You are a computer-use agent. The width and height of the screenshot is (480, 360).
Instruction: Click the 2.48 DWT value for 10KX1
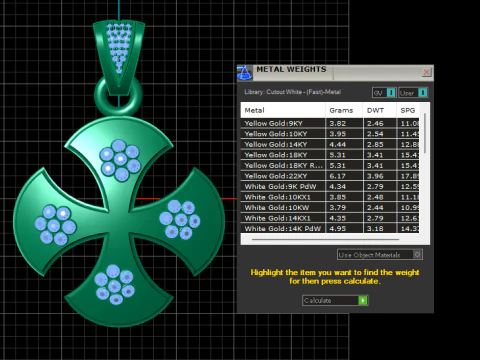375,197
